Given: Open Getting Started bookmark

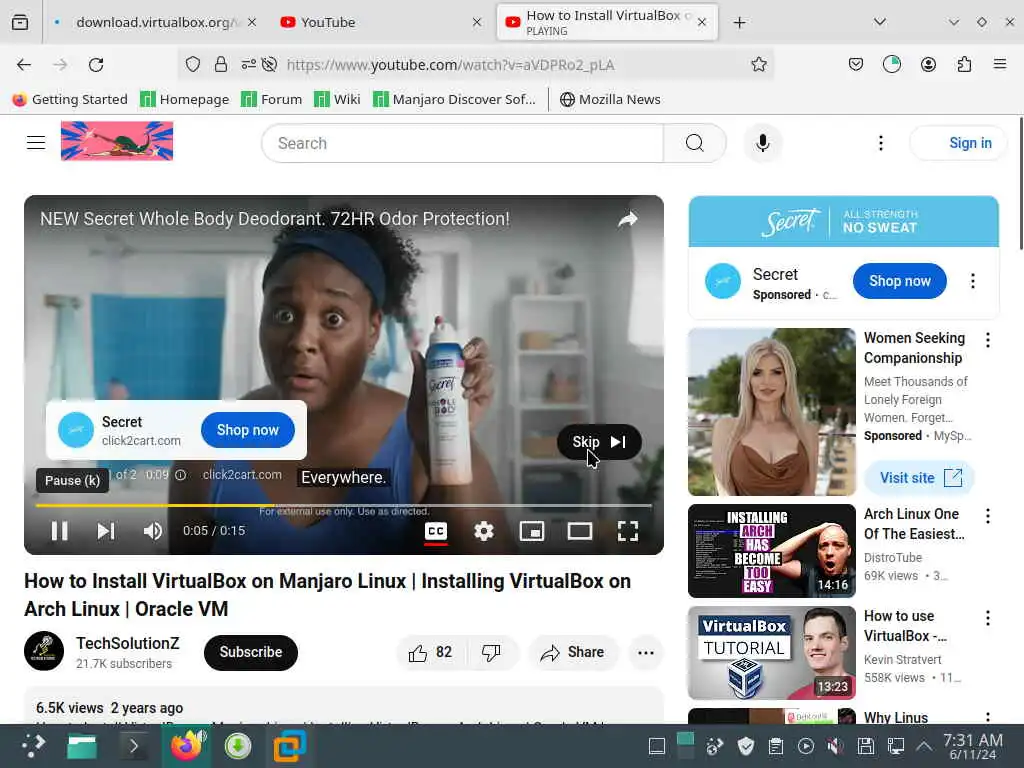Looking at the screenshot, I should (70, 99).
